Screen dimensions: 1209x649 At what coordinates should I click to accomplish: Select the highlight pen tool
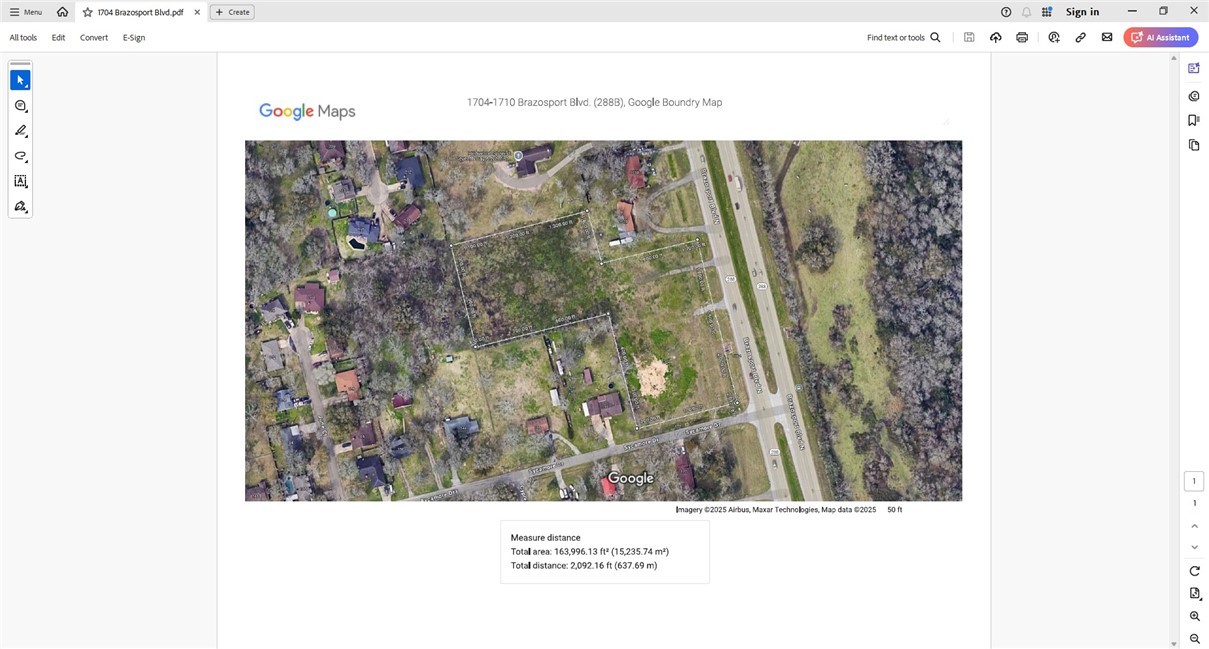[x=20, y=131]
